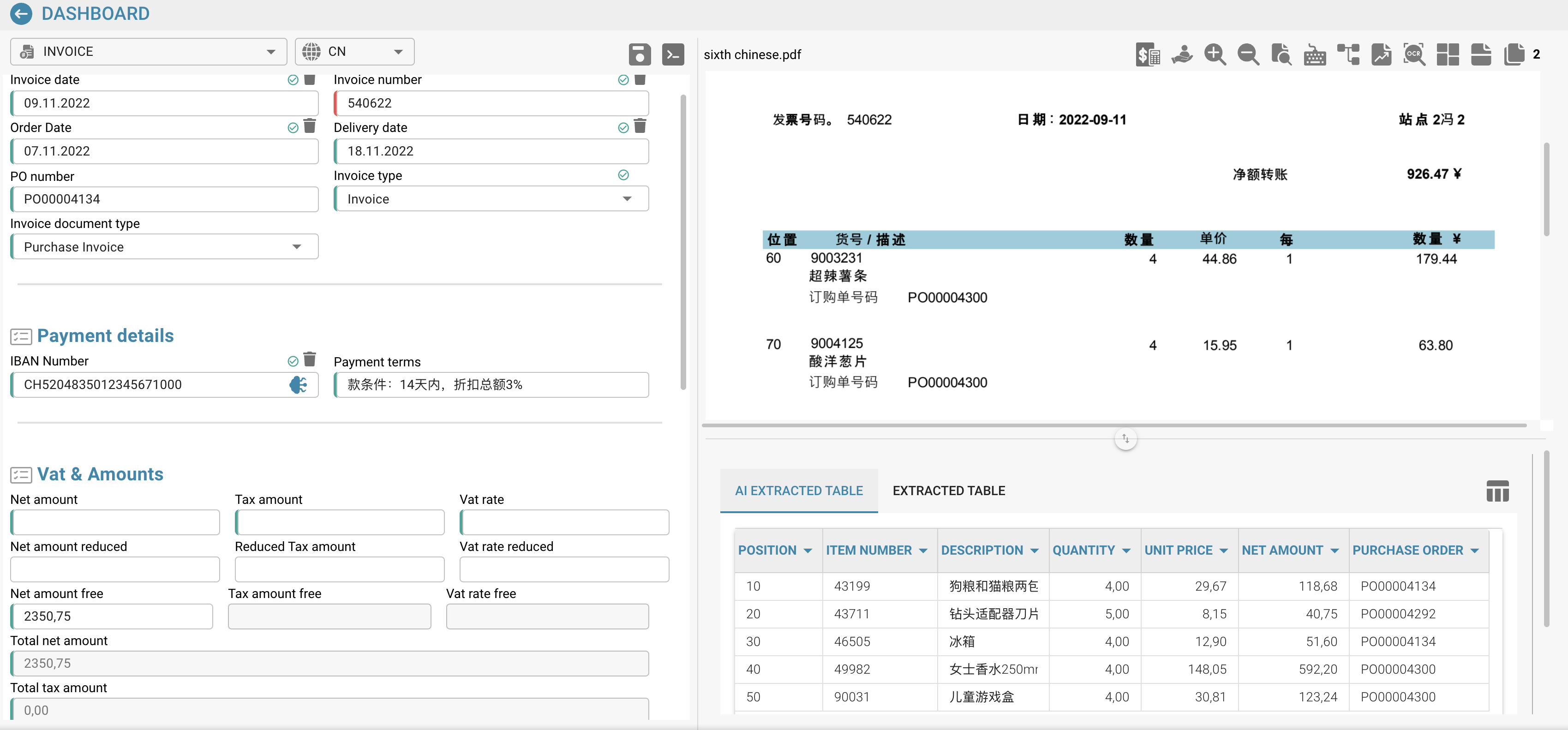1568x730 pixels.
Task: Zoom in on the PDF document
Action: click(1215, 54)
